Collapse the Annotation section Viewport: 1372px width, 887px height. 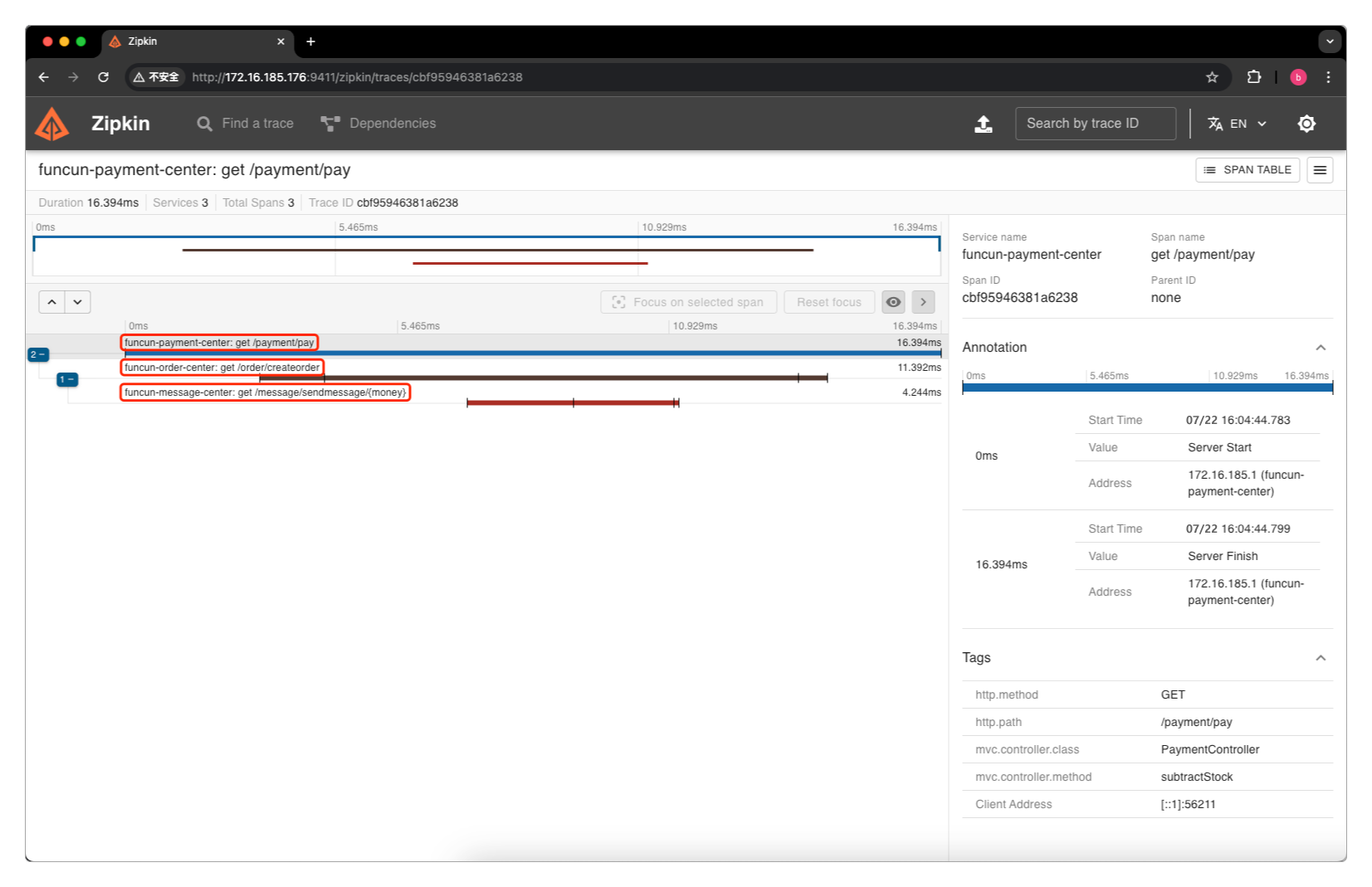click(1321, 348)
